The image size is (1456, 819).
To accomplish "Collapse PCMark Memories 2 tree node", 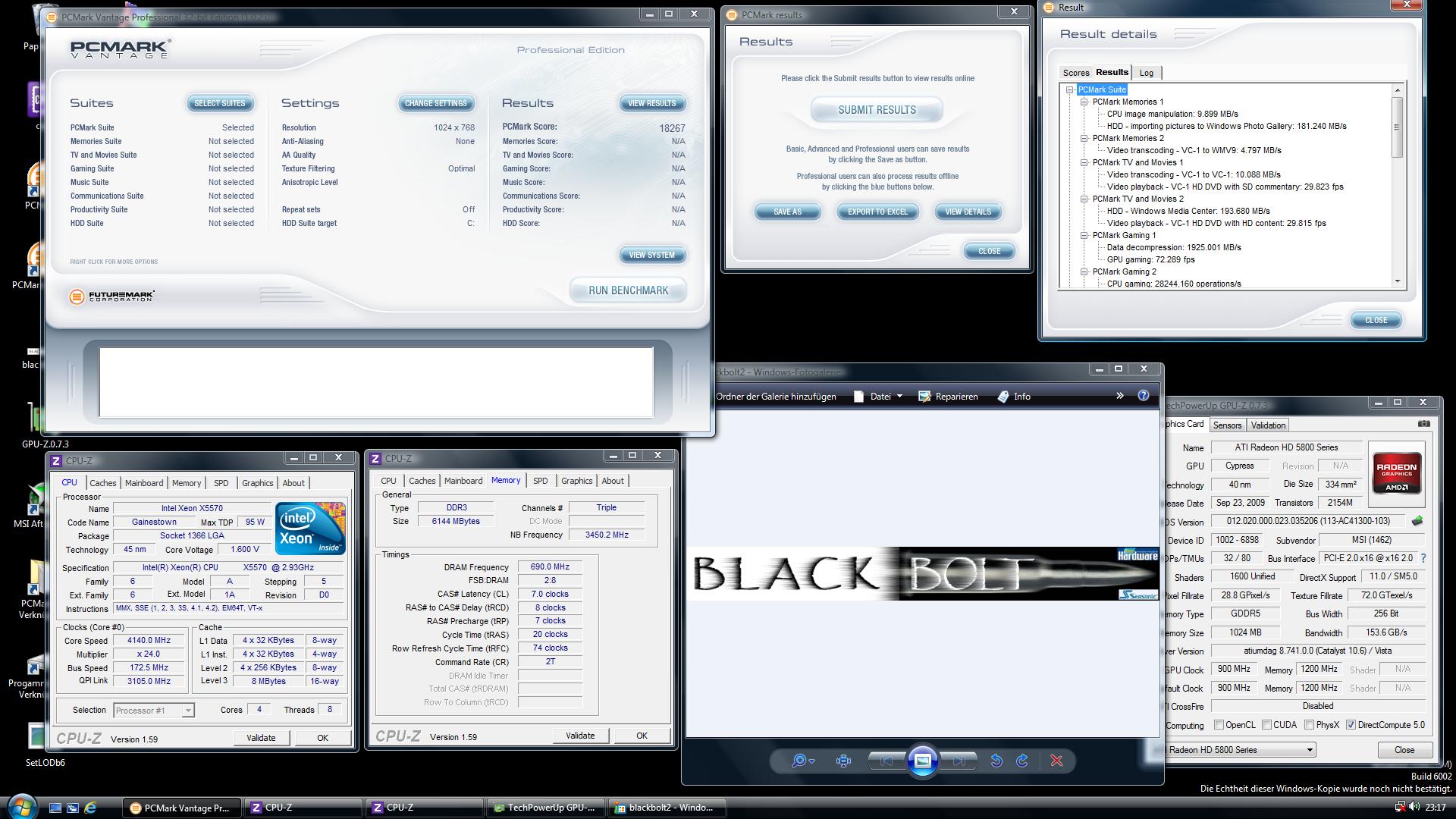I will [1084, 138].
